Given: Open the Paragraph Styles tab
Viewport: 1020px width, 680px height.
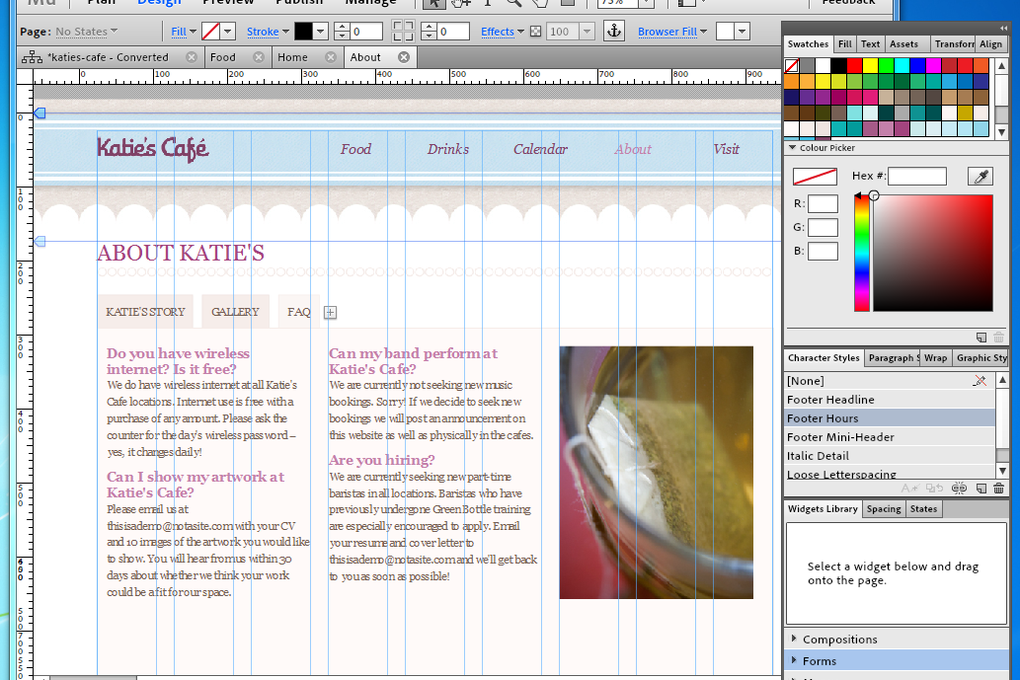Looking at the screenshot, I should pos(894,358).
